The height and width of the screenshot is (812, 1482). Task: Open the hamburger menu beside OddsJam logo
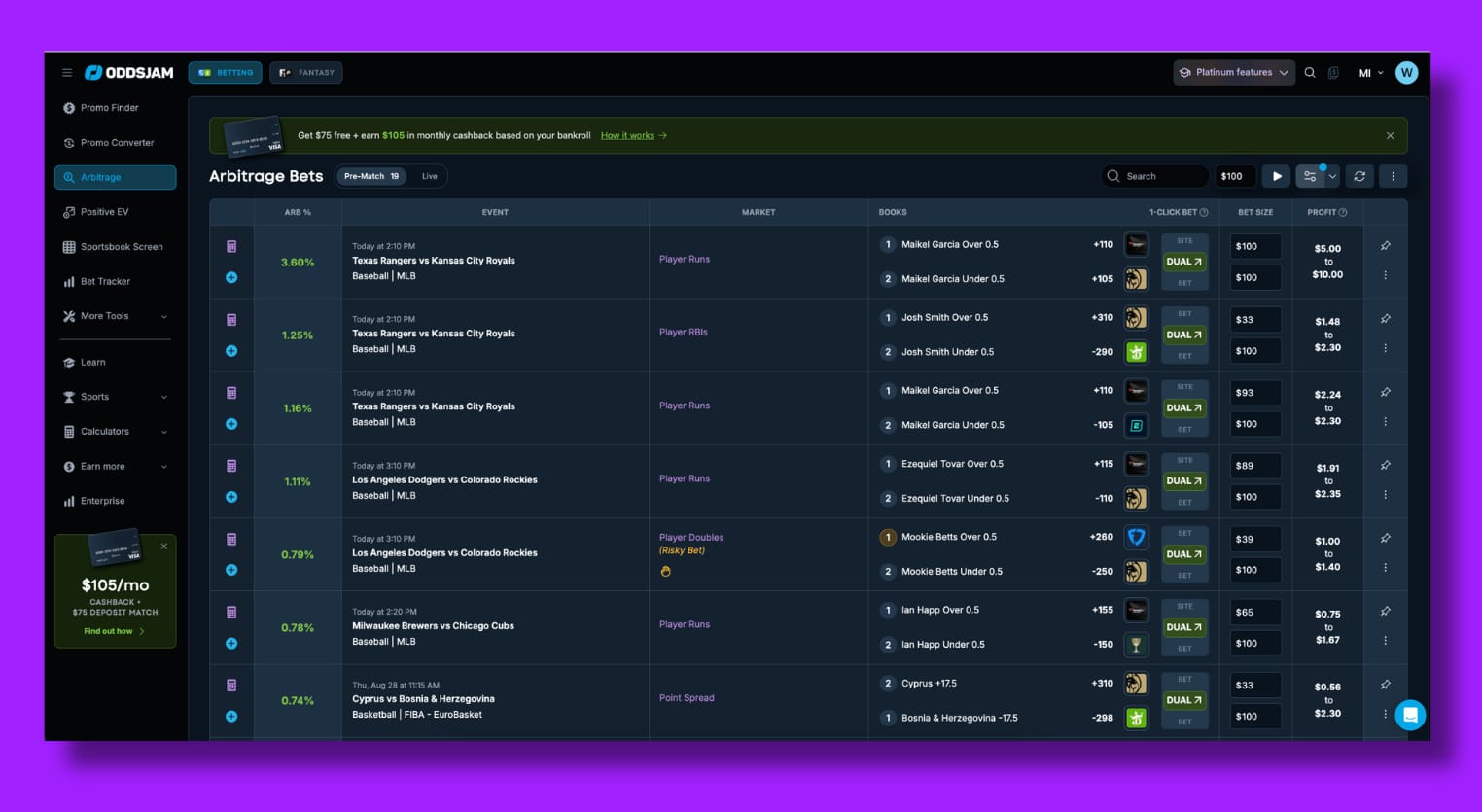(x=67, y=73)
